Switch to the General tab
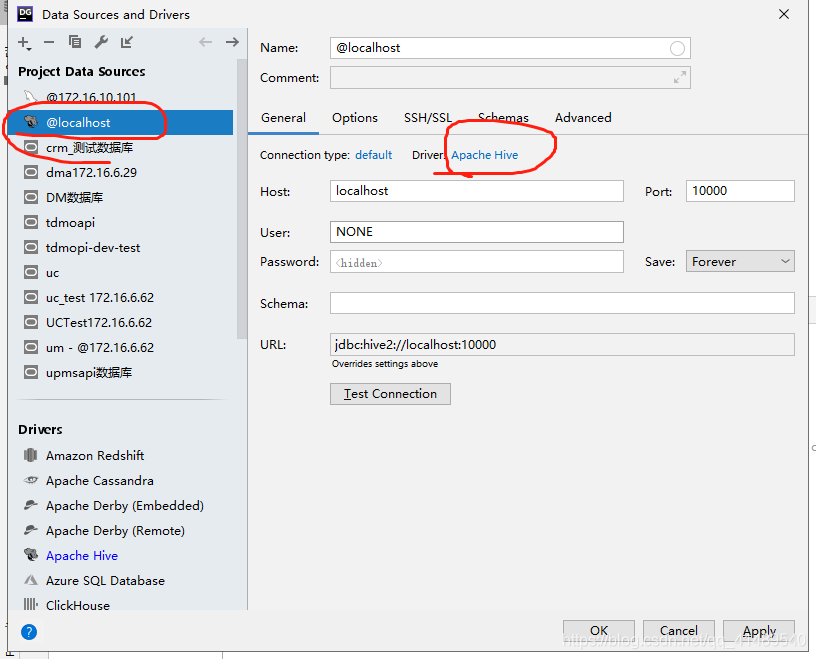 (284, 118)
